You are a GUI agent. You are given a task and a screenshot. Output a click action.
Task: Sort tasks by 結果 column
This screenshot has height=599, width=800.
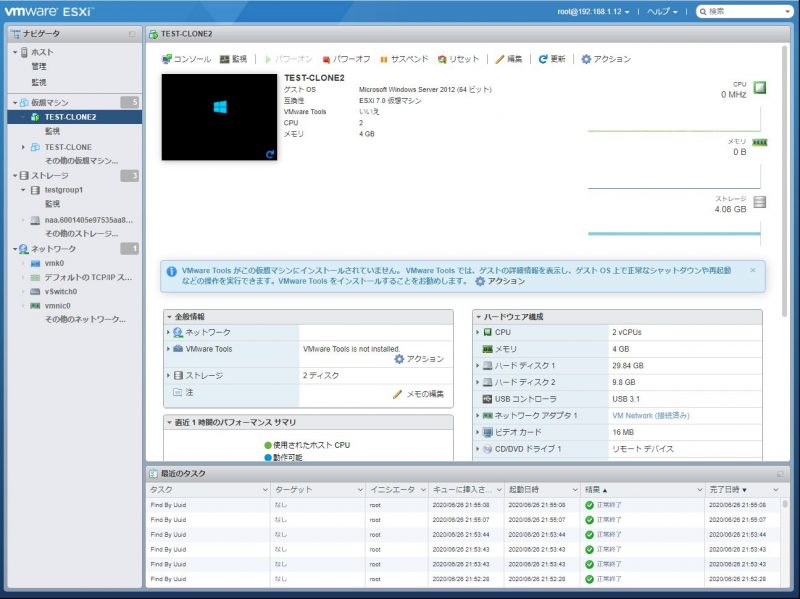tap(596, 490)
